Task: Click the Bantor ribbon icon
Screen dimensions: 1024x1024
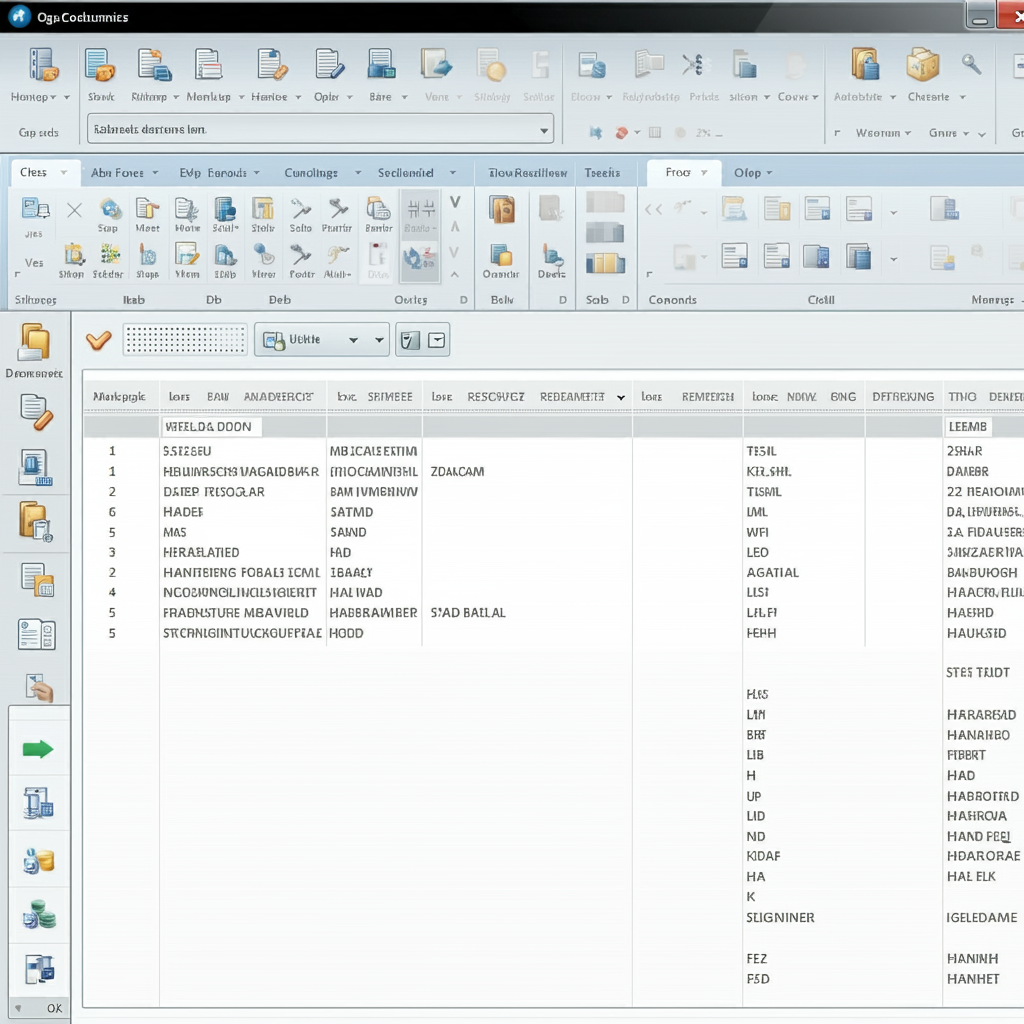Action: pos(378,210)
